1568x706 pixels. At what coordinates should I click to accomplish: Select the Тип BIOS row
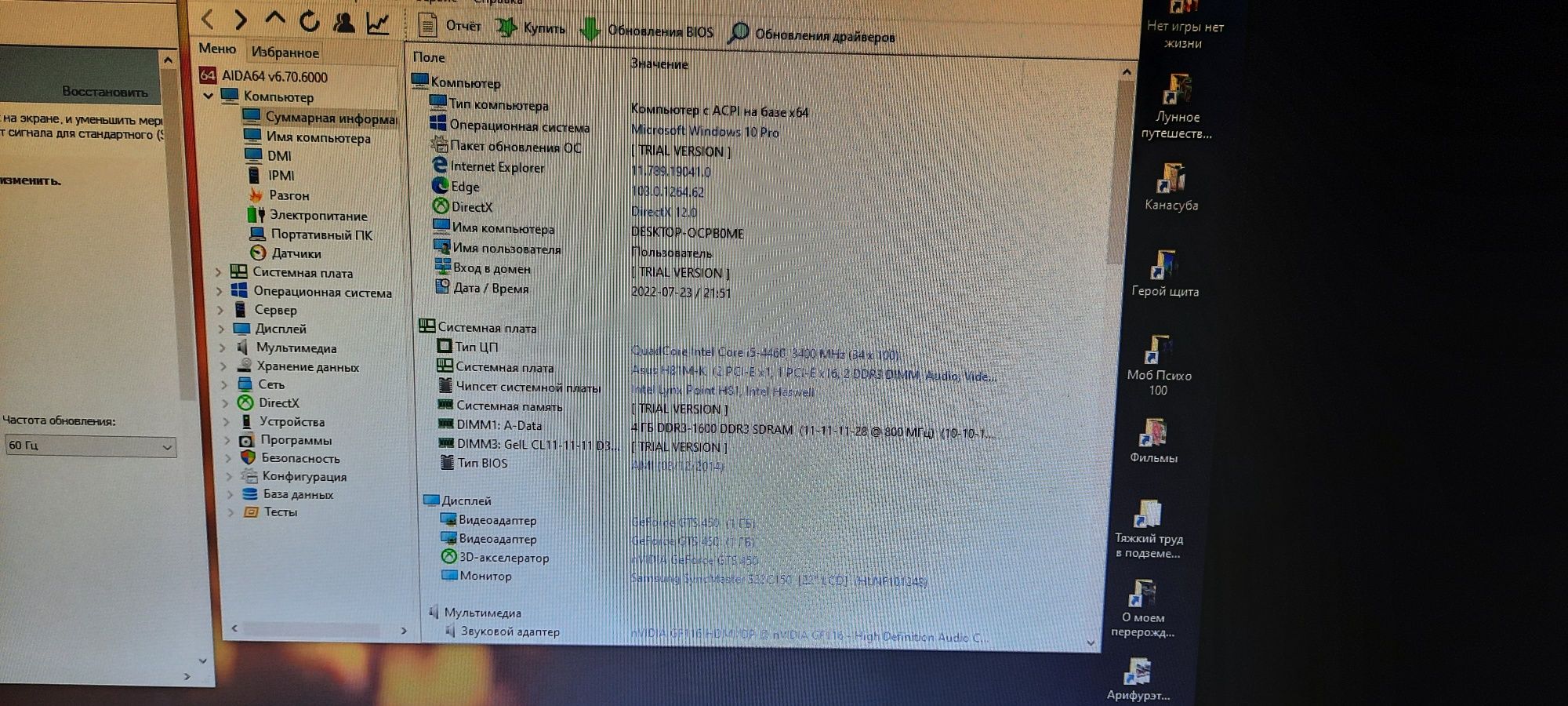473,463
